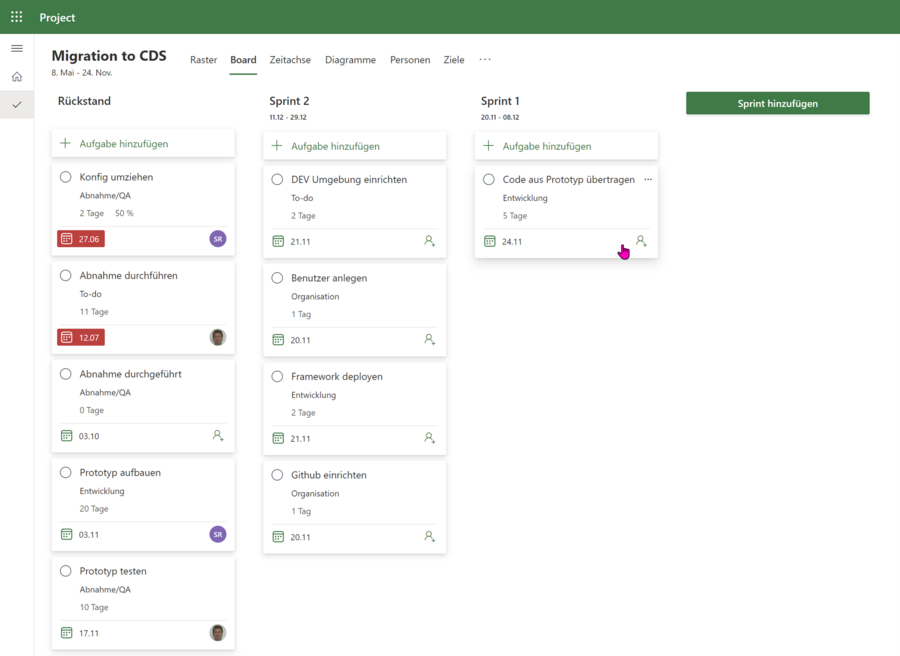The height and width of the screenshot is (656, 900).
Task: Select the Home icon in the sidebar
Action: click(x=16, y=75)
